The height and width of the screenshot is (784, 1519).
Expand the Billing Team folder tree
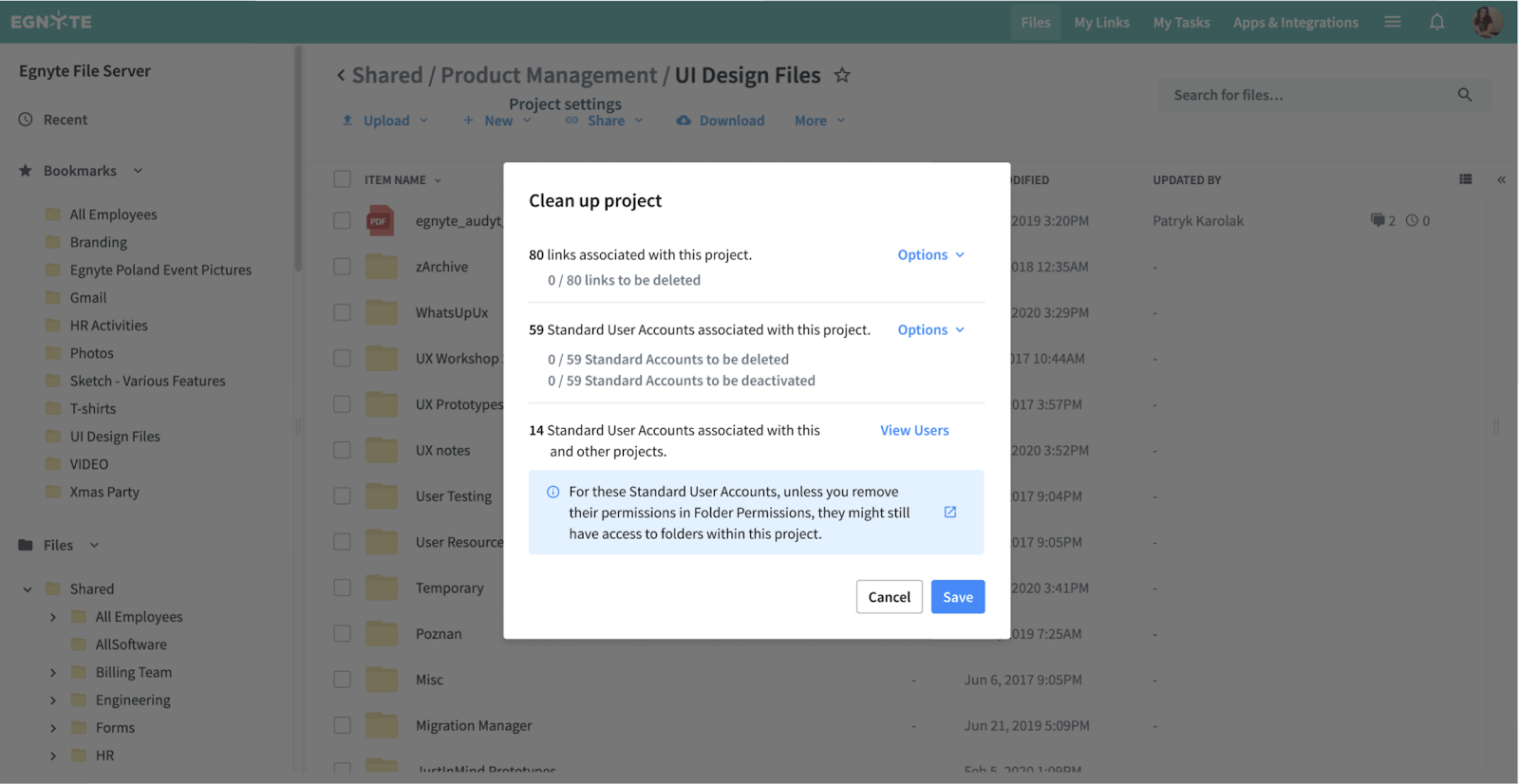pos(53,672)
